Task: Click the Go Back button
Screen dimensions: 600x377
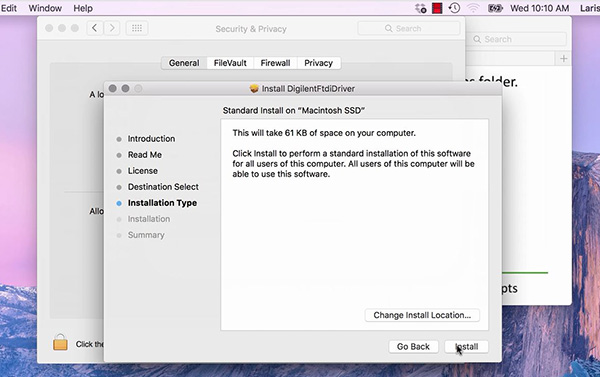Action: (413, 347)
